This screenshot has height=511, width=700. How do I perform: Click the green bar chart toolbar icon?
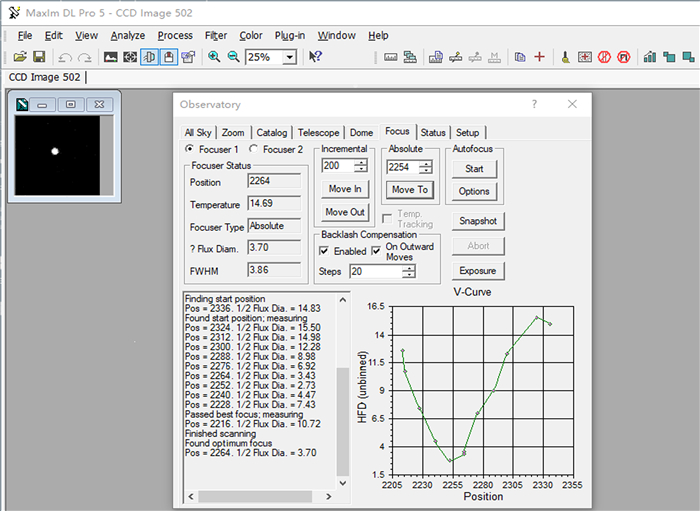click(651, 57)
